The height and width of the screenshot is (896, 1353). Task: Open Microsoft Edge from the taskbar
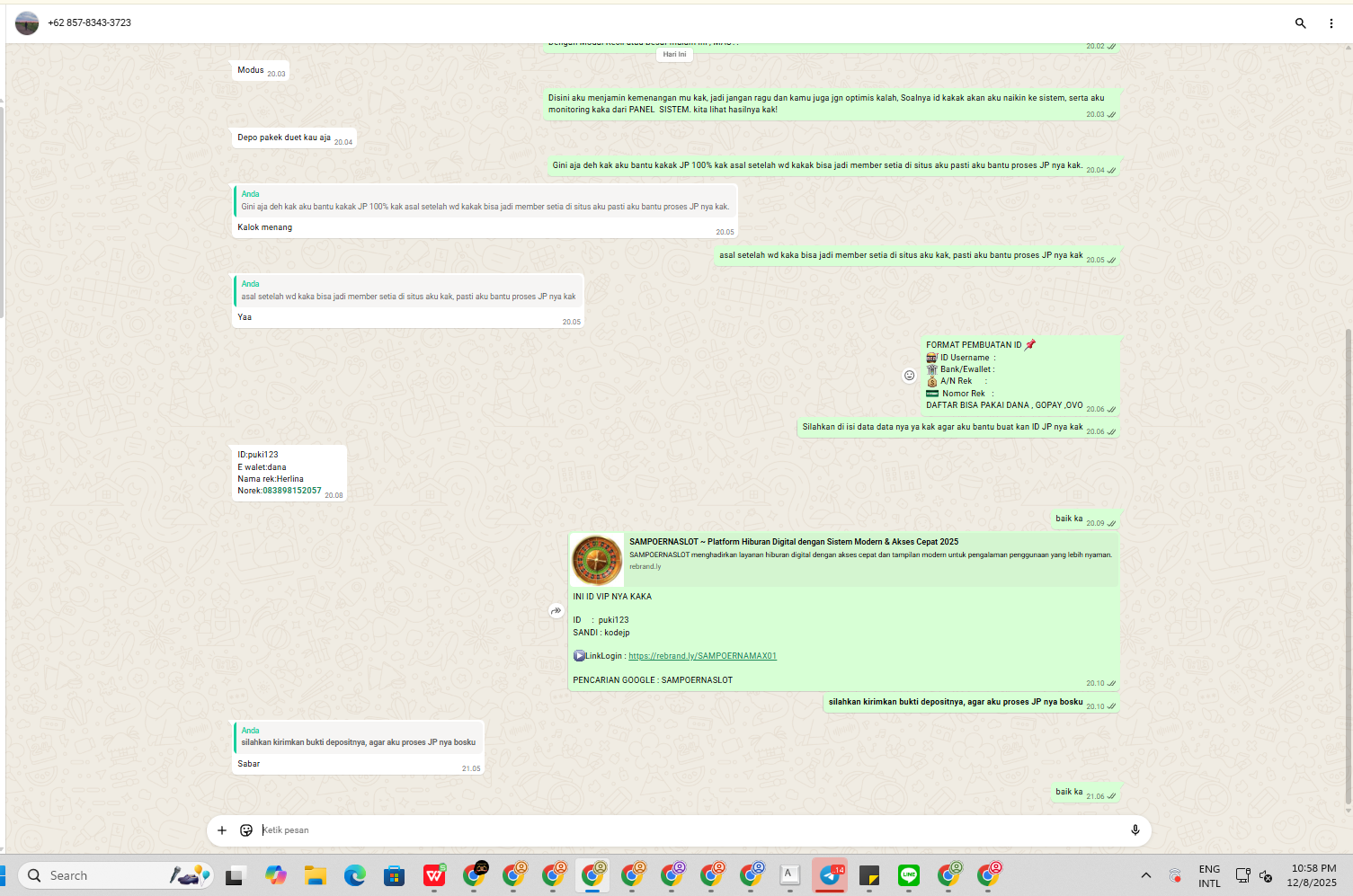click(x=354, y=875)
